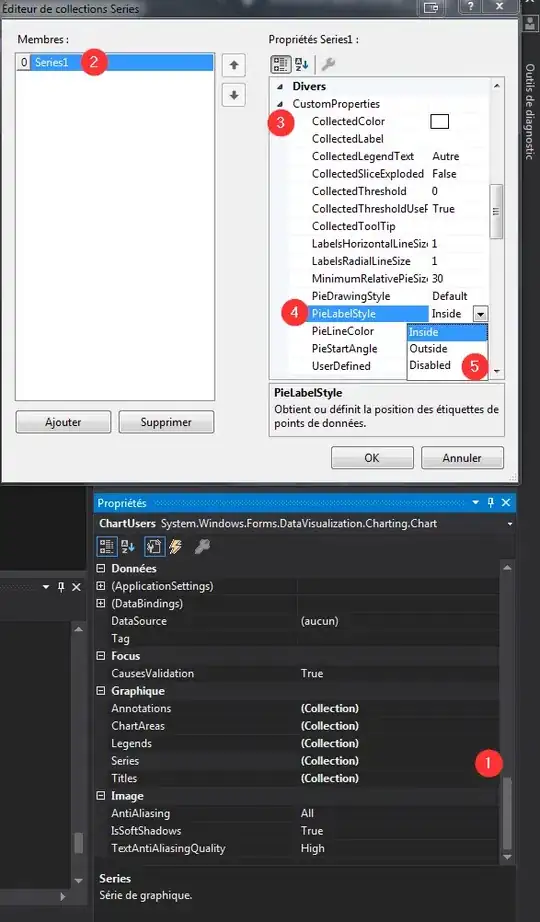Collapse the Focus category
Image resolution: width=540 pixels, height=922 pixels.
[101, 656]
